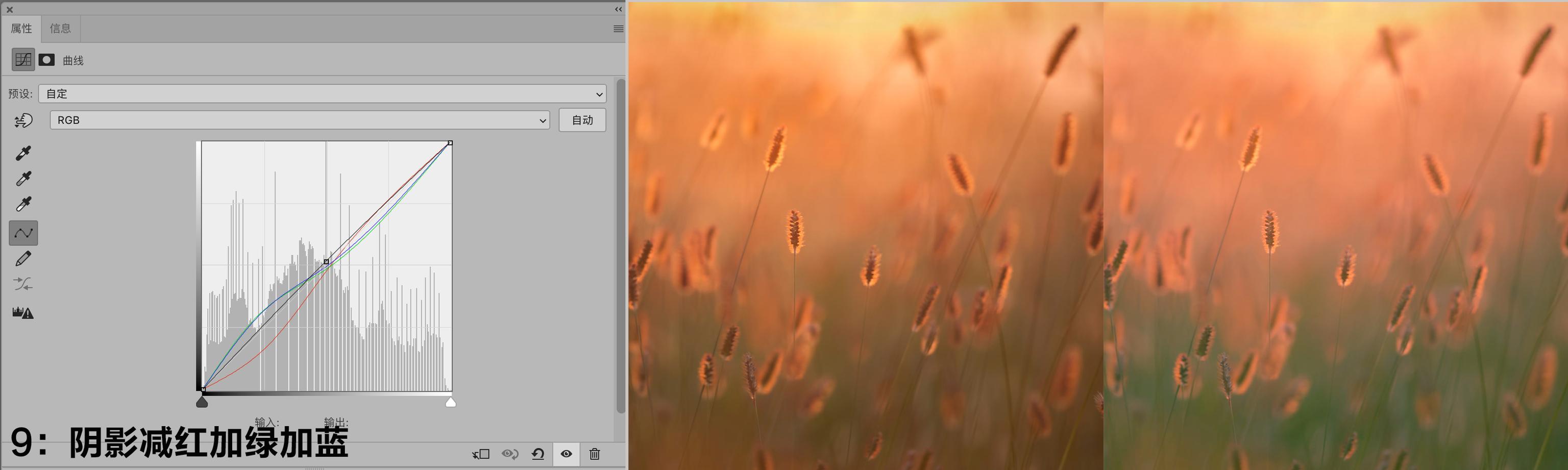
Task: Pick the gray point eyedropper
Action: 23,179
